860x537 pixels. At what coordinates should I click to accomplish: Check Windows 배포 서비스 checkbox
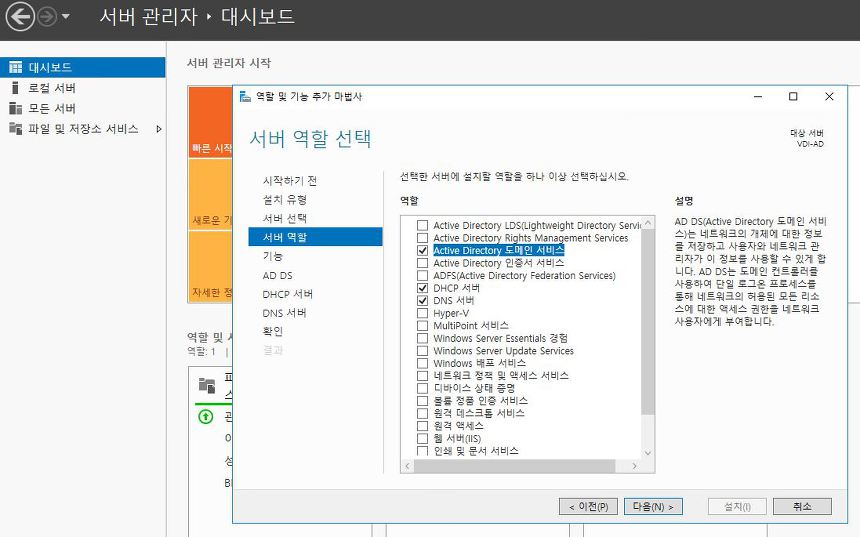click(422, 363)
